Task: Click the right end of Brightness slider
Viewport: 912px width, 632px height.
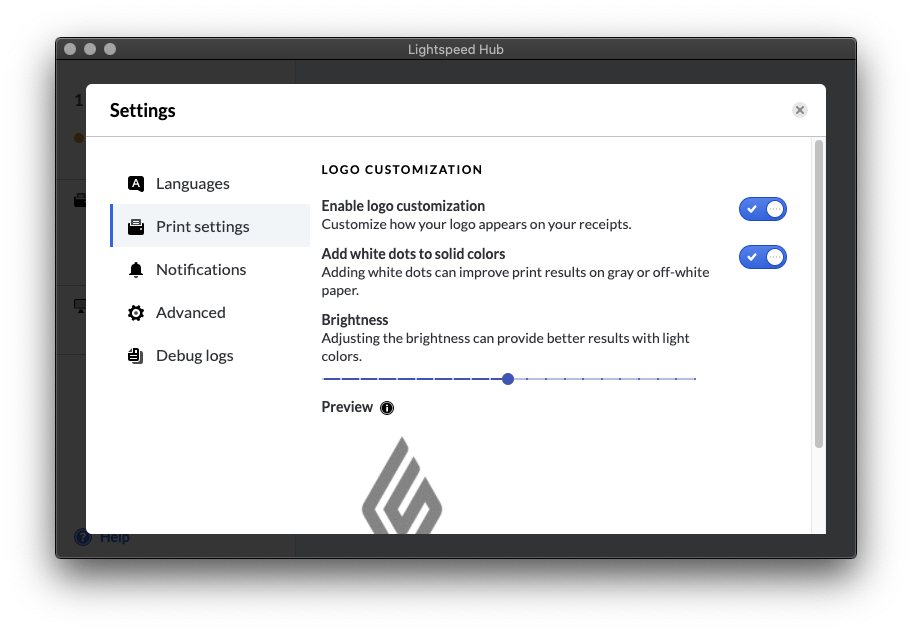Action: pyautogui.click(x=694, y=379)
